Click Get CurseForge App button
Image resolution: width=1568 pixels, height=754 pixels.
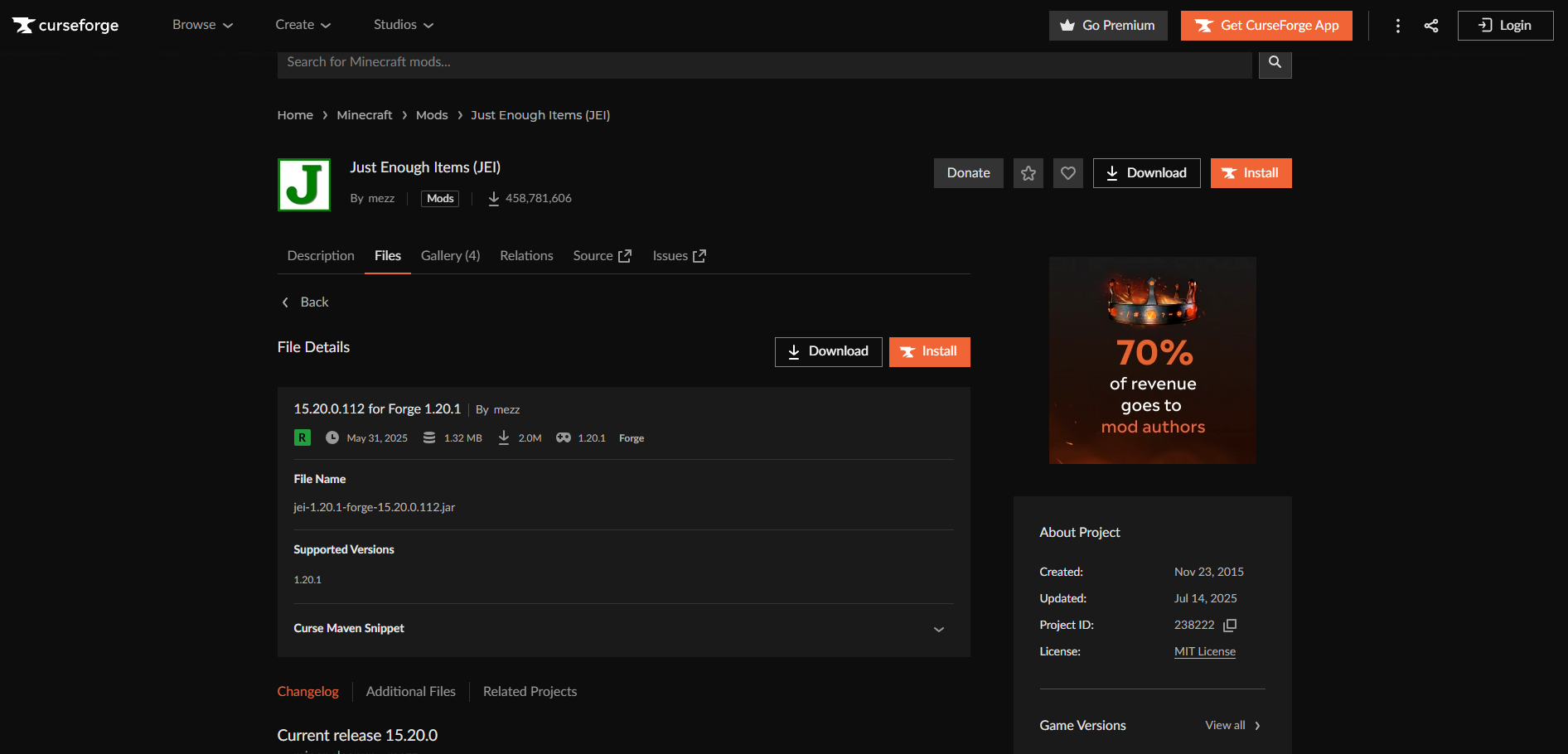point(1266,26)
